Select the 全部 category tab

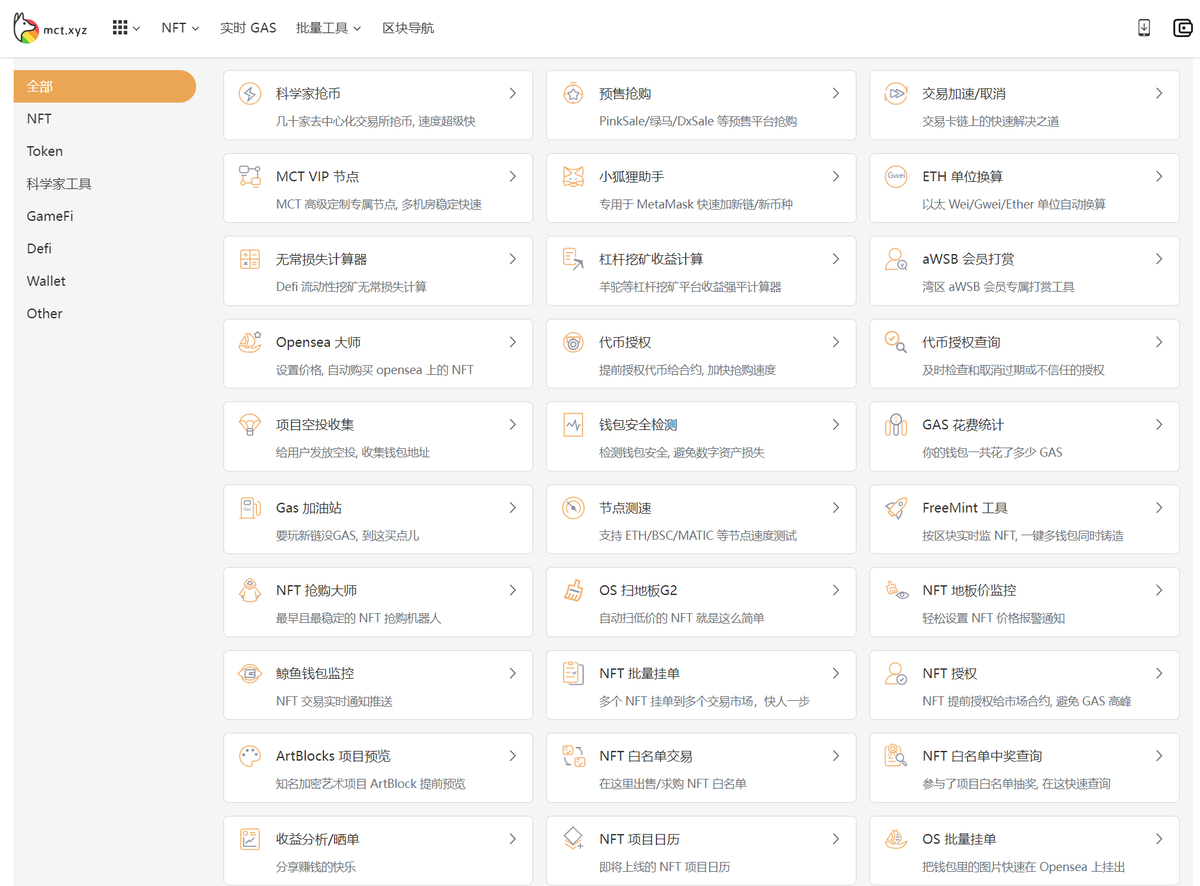[x=104, y=86]
